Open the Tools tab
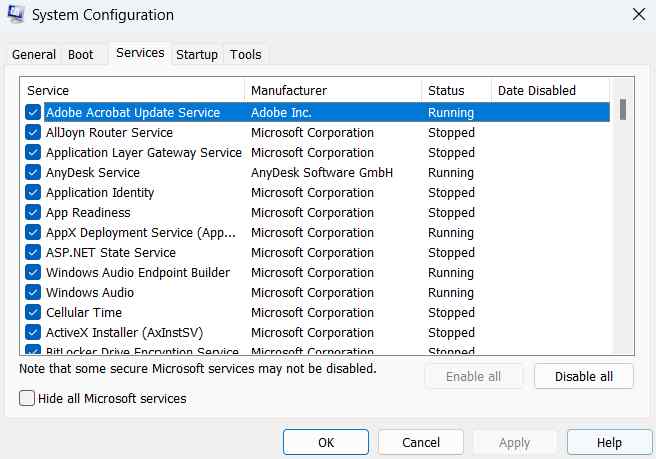This screenshot has height=459, width=656. (246, 55)
